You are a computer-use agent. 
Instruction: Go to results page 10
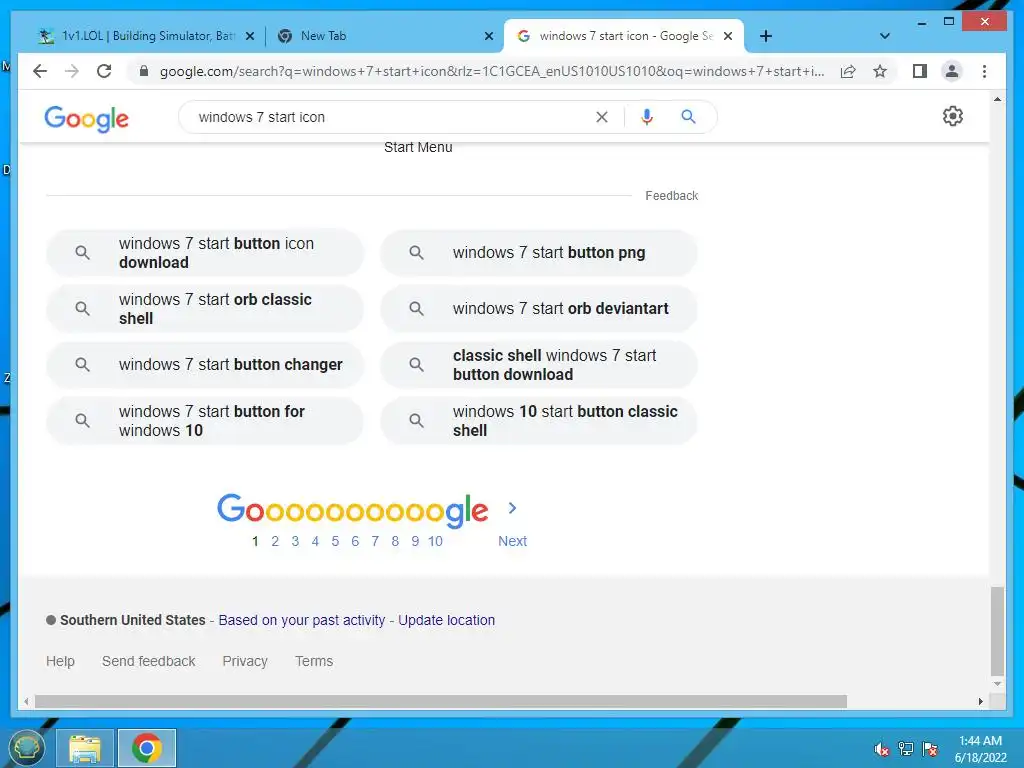[436, 541]
